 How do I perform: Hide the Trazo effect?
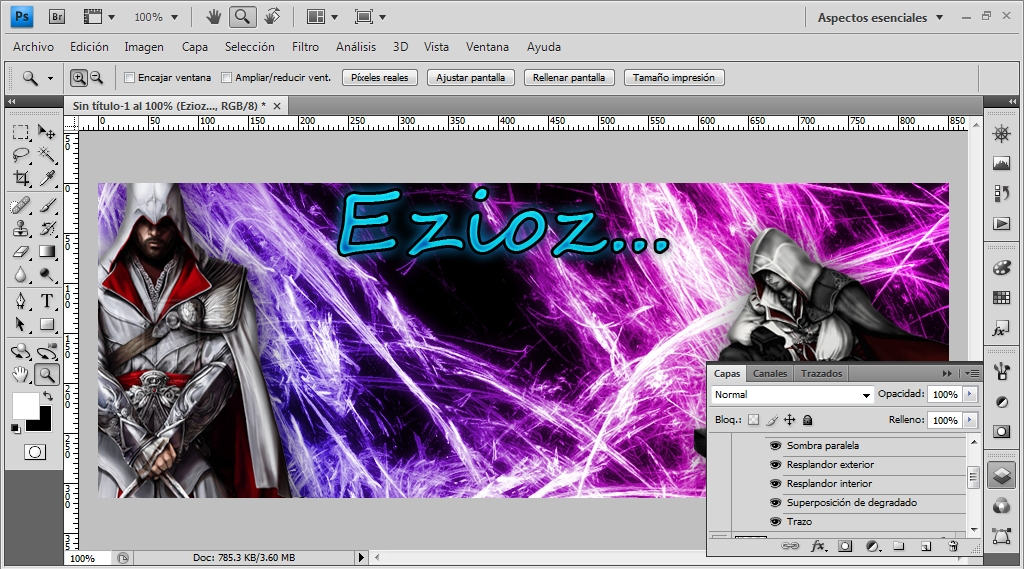pos(775,521)
